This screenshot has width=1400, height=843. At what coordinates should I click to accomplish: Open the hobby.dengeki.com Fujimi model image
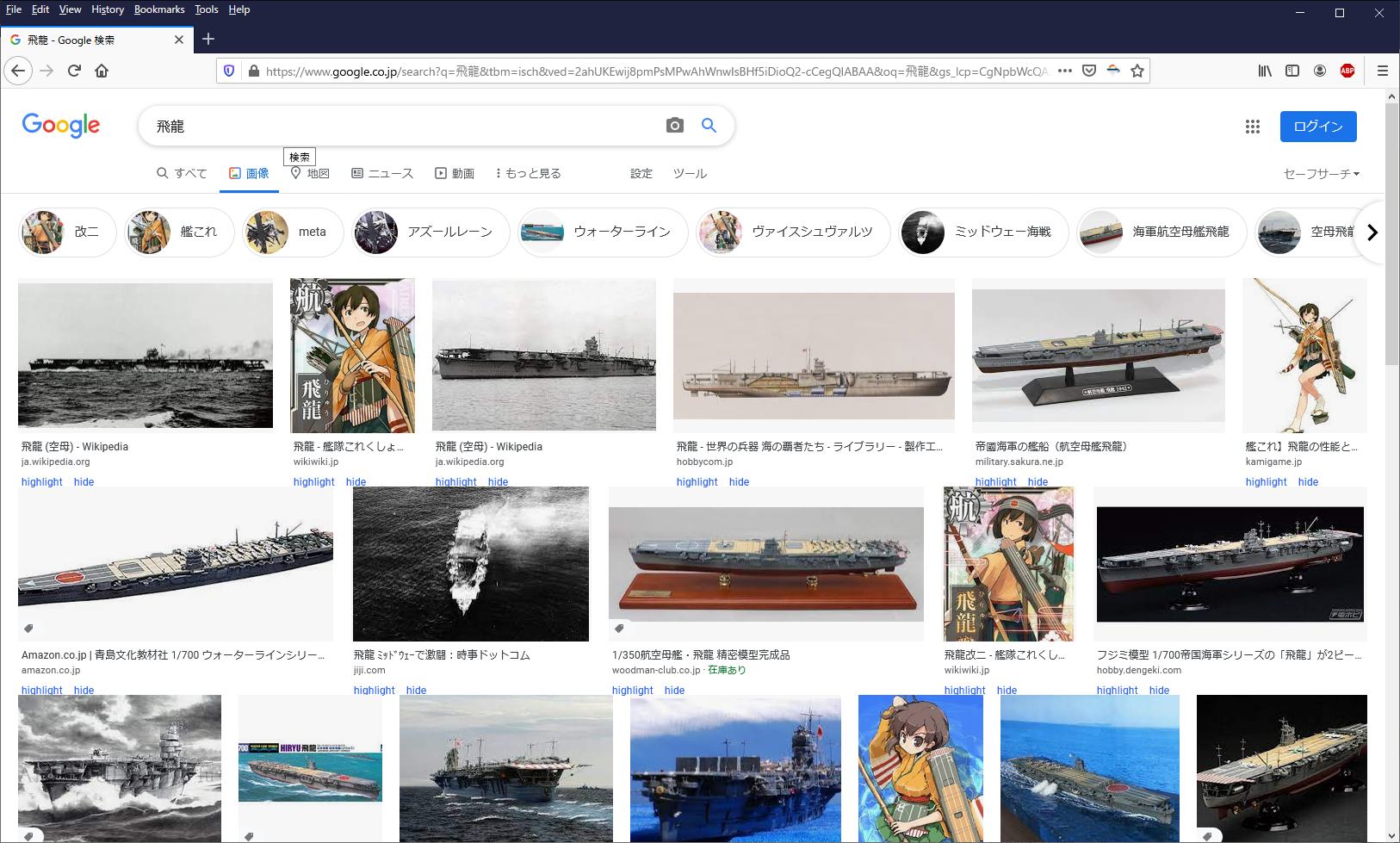[1230, 564]
